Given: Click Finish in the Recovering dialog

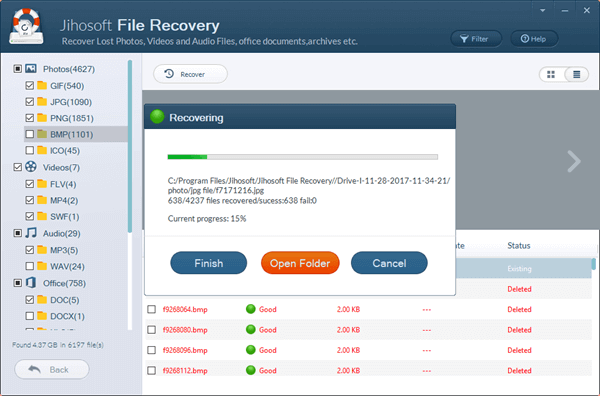Looking at the screenshot, I should pyautogui.click(x=209, y=263).
